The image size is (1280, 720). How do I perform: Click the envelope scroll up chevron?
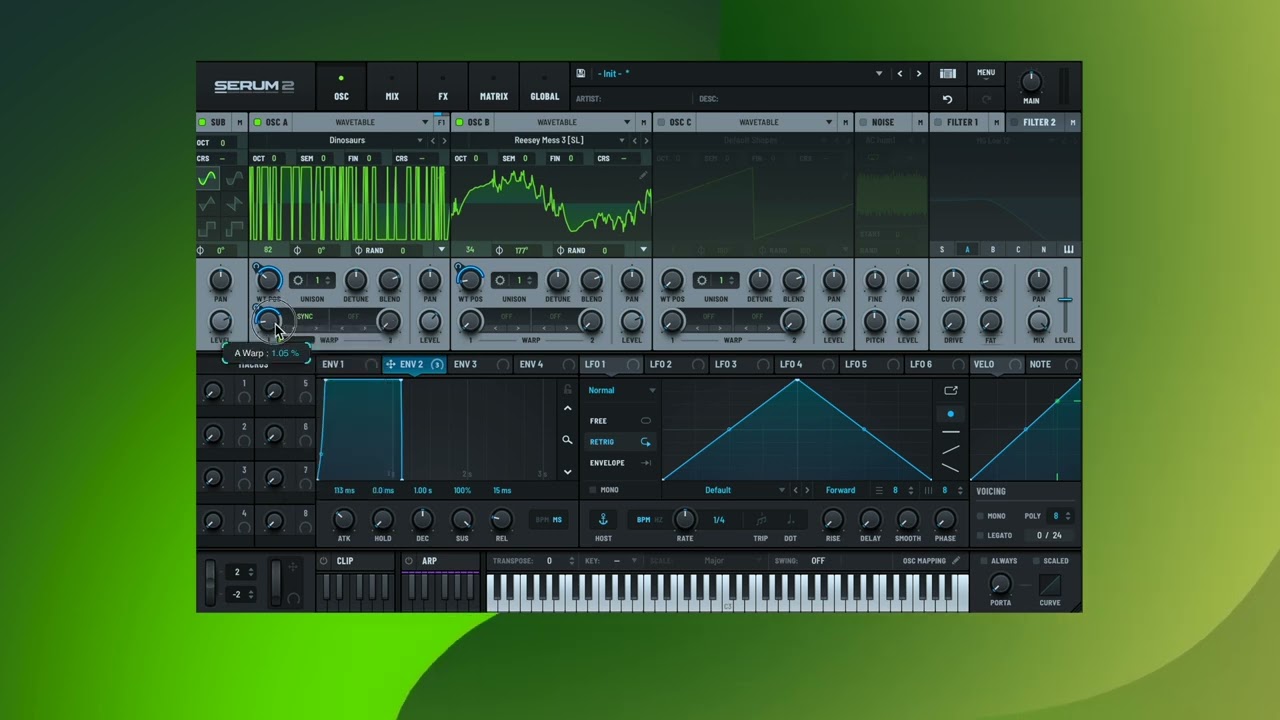coord(567,408)
